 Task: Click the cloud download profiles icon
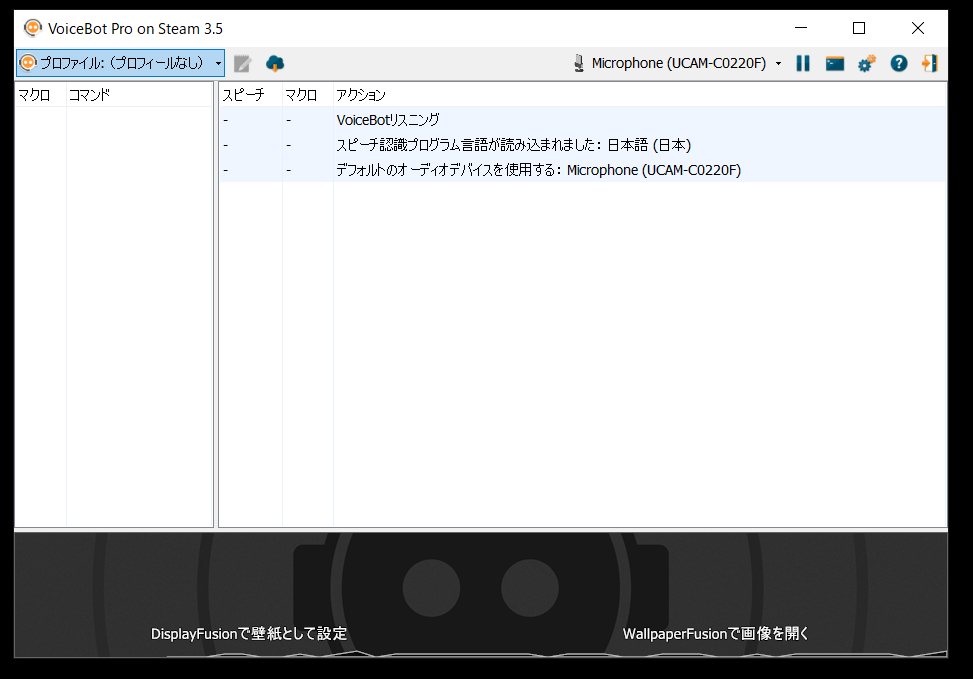click(x=275, y=63)
